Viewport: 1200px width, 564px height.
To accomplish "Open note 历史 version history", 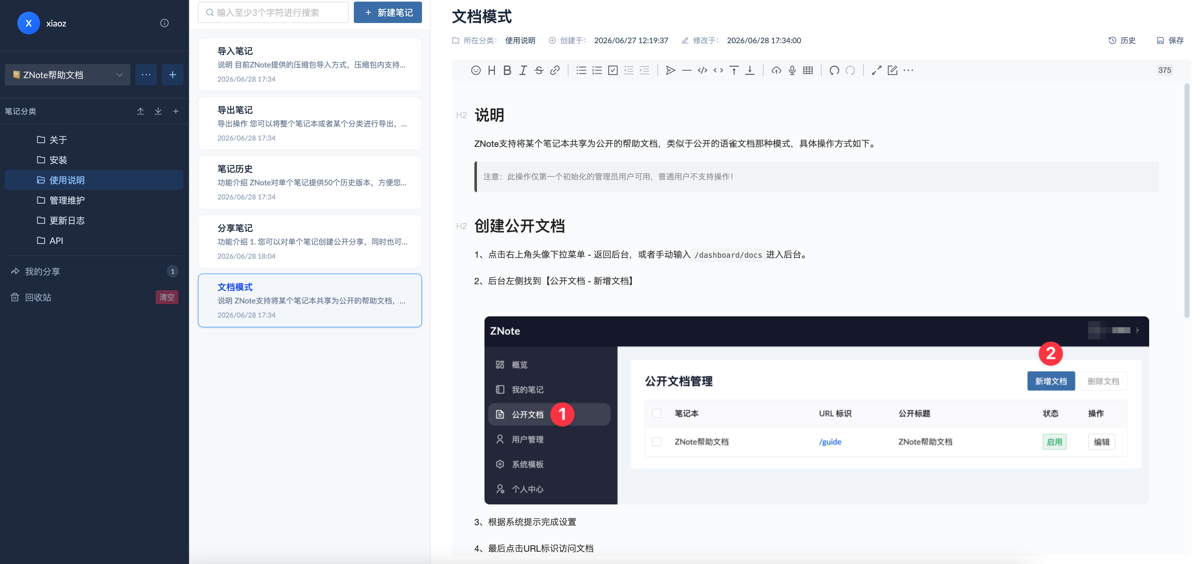I will click(x=1122, y=41).
